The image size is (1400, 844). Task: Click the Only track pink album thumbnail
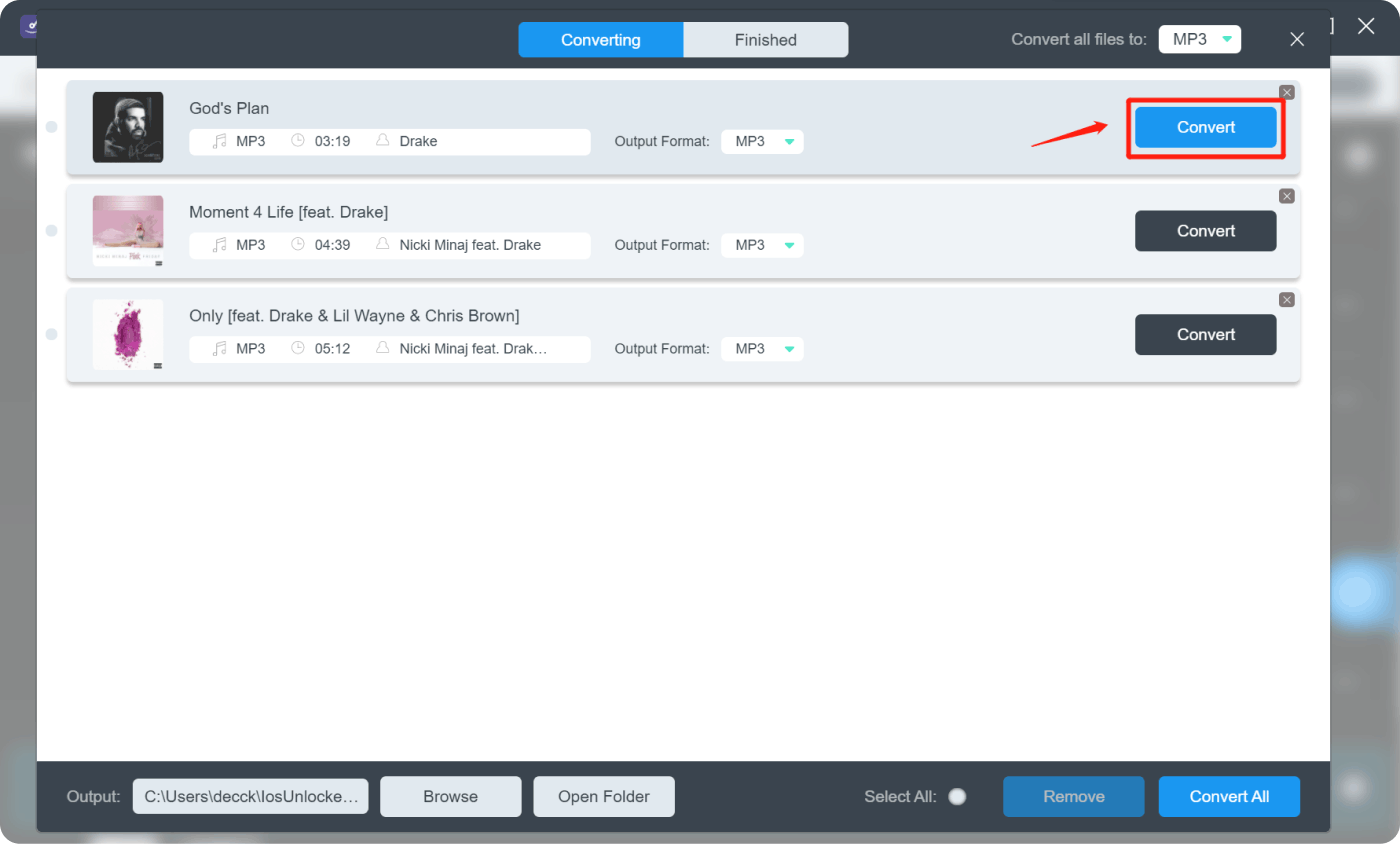pyautogui.click(x=128, y=334)
